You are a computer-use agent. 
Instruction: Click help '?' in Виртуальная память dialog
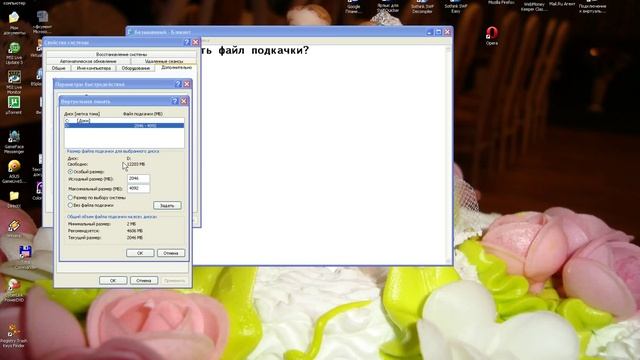coord(175,101)
